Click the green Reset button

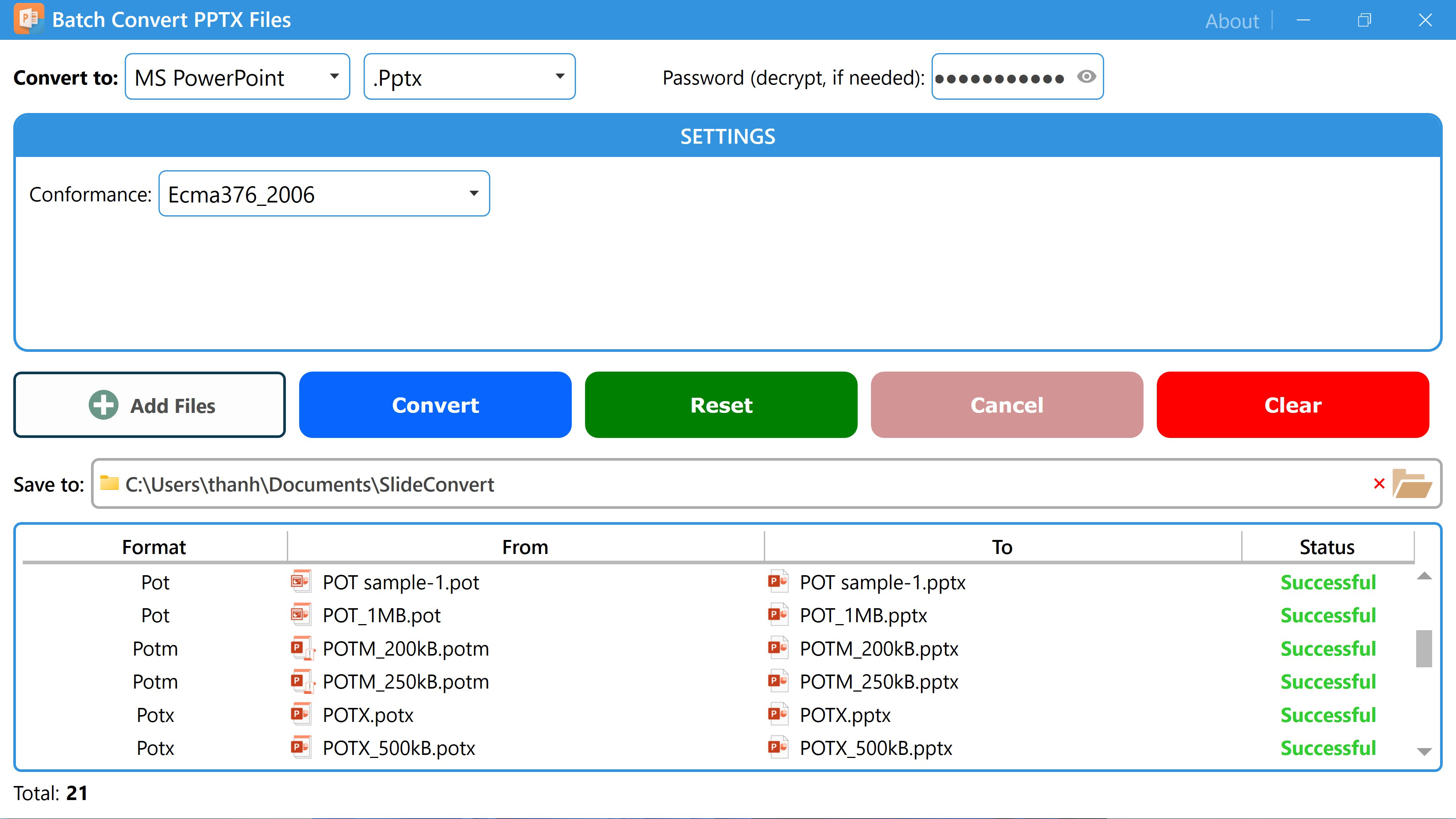click(x=721, y=405)
